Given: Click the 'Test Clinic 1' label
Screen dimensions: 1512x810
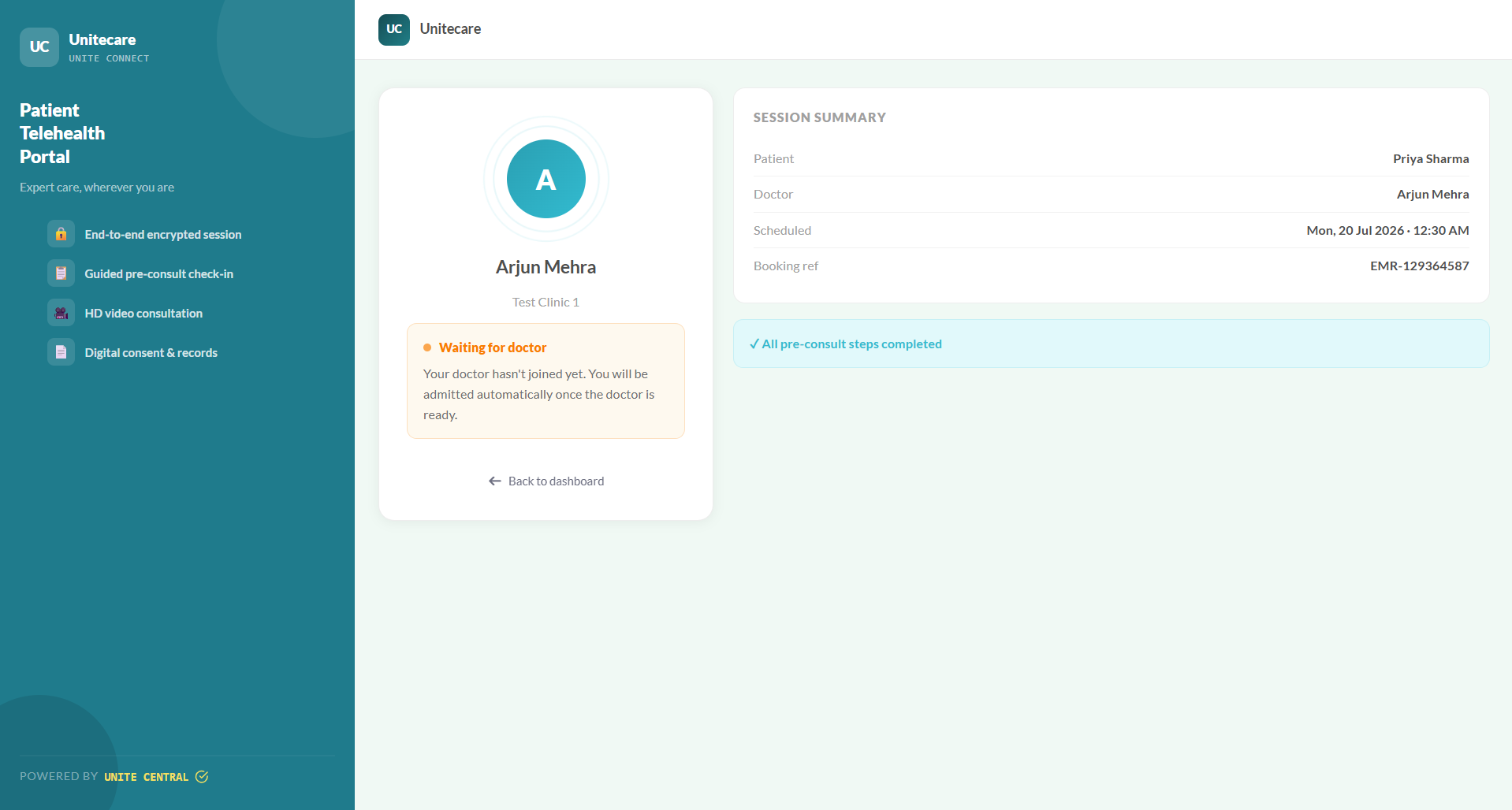Looking at the screenshot, I should click(x=546, y=302).
